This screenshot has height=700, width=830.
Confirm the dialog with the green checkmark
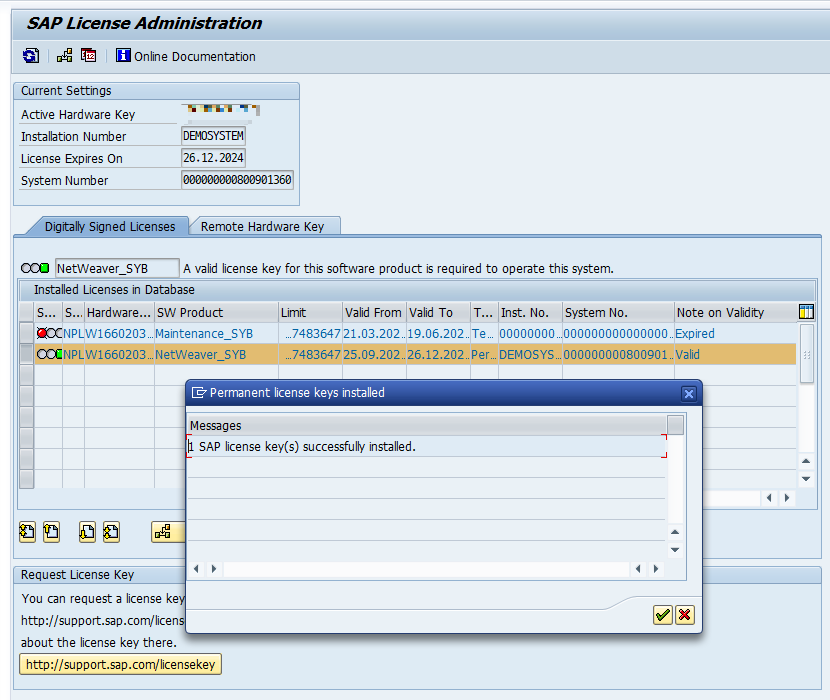[662, 615]
